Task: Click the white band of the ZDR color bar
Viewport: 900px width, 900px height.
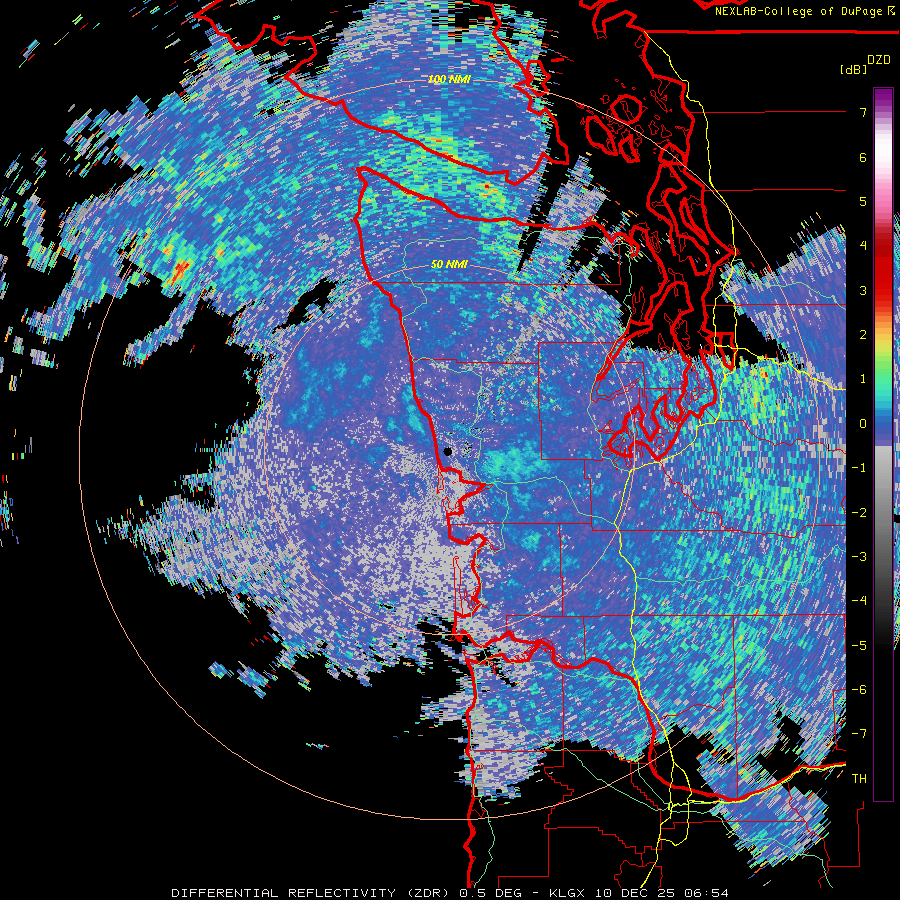Action: 883,150
